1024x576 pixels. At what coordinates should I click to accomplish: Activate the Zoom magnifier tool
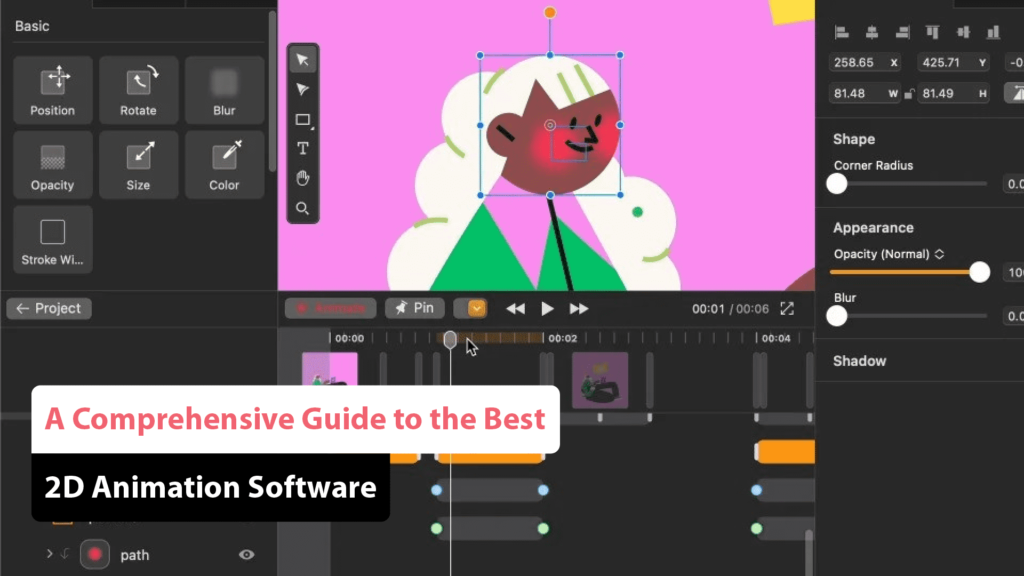pyautogui.click(x=302, y=208)
